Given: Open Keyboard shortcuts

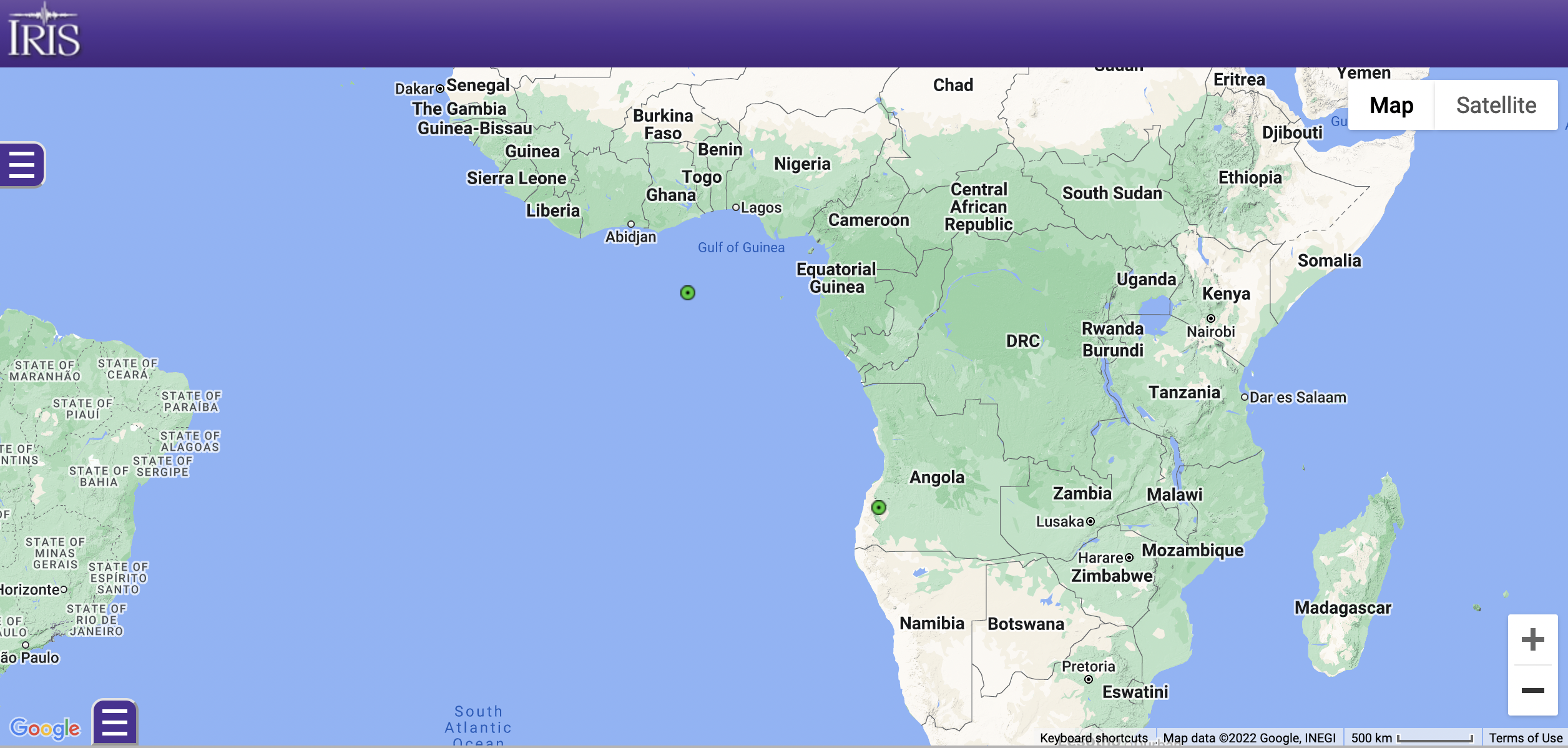Looking at the screenshot, I should [1094, 738].
